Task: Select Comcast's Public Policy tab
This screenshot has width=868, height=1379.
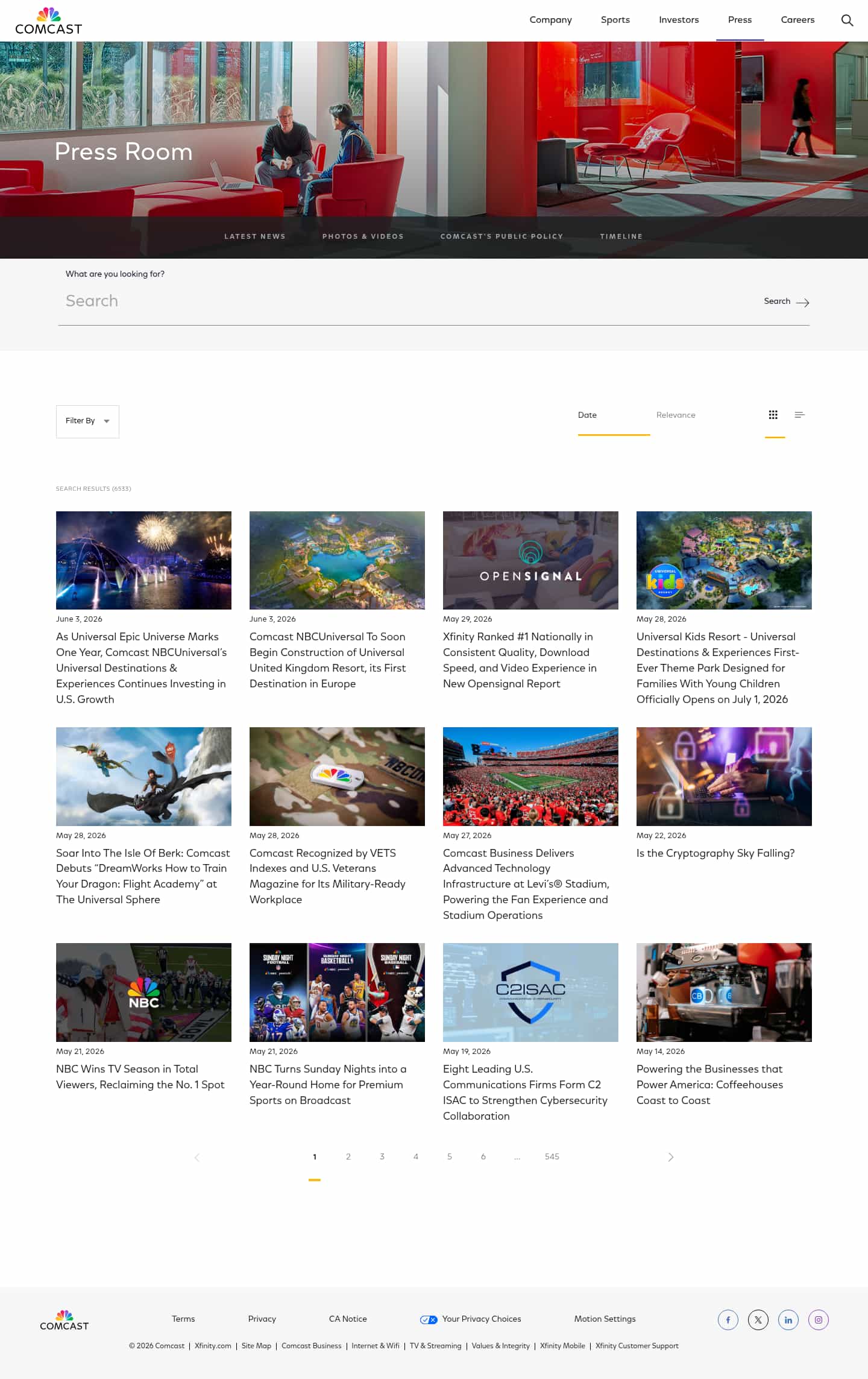Action: [x=502, y=236]
